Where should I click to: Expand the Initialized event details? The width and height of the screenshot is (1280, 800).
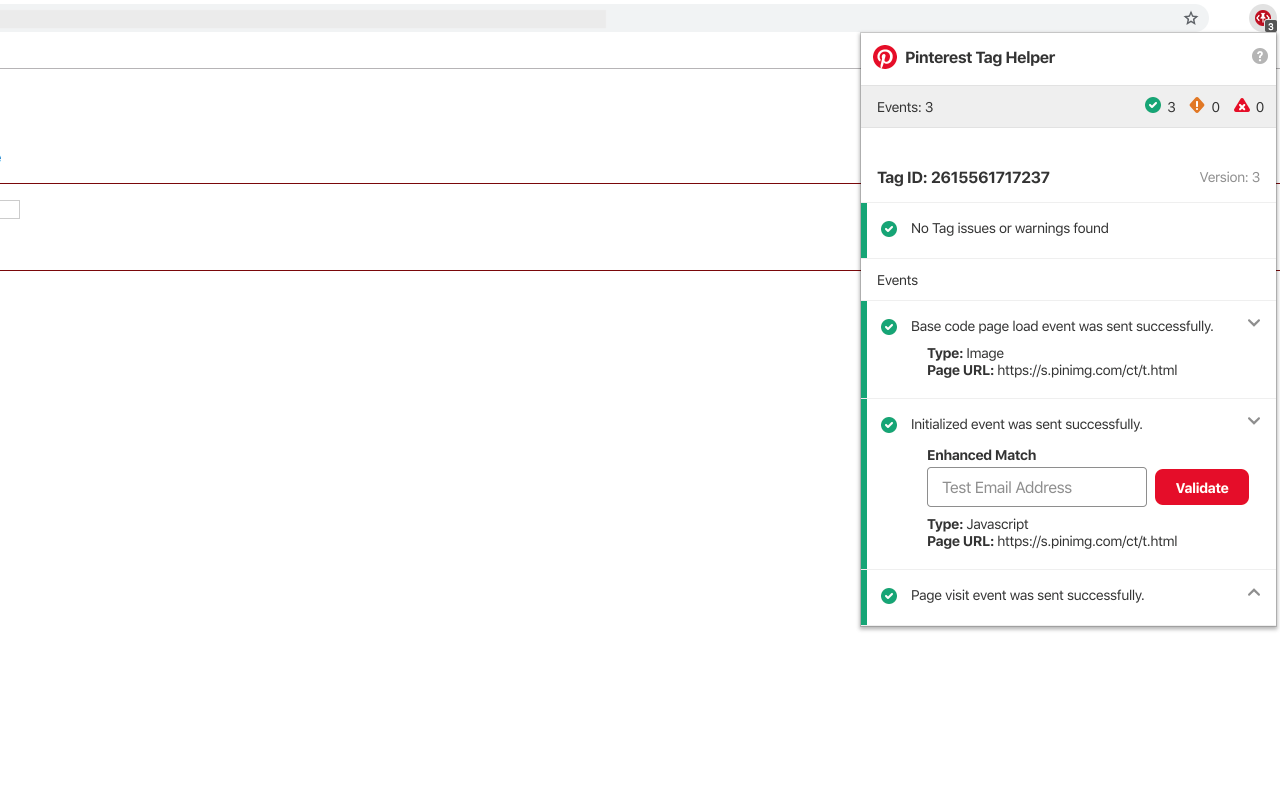pyautogui.click(x=1254, y=421)
